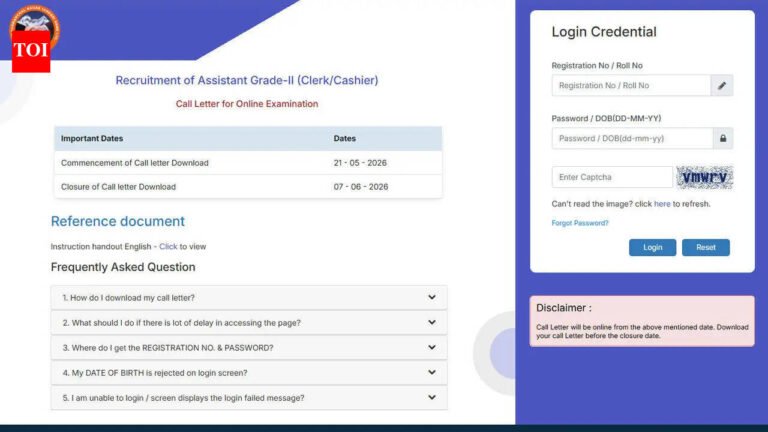Expand FAQ 'I am unable to login'
This screenshot has height=432, width=768.
pyautogui.click(x=249, y=398)
